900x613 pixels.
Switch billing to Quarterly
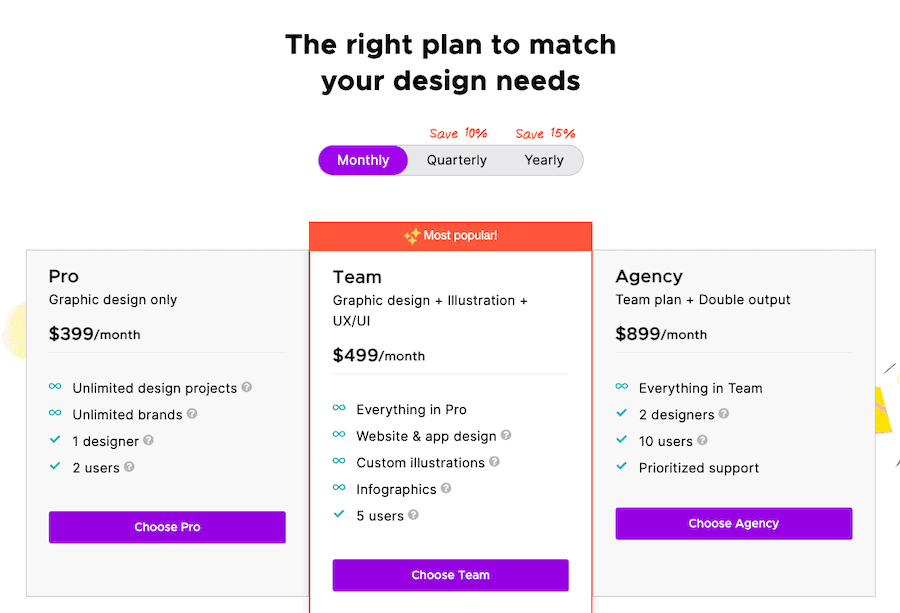tap(457, 160)
